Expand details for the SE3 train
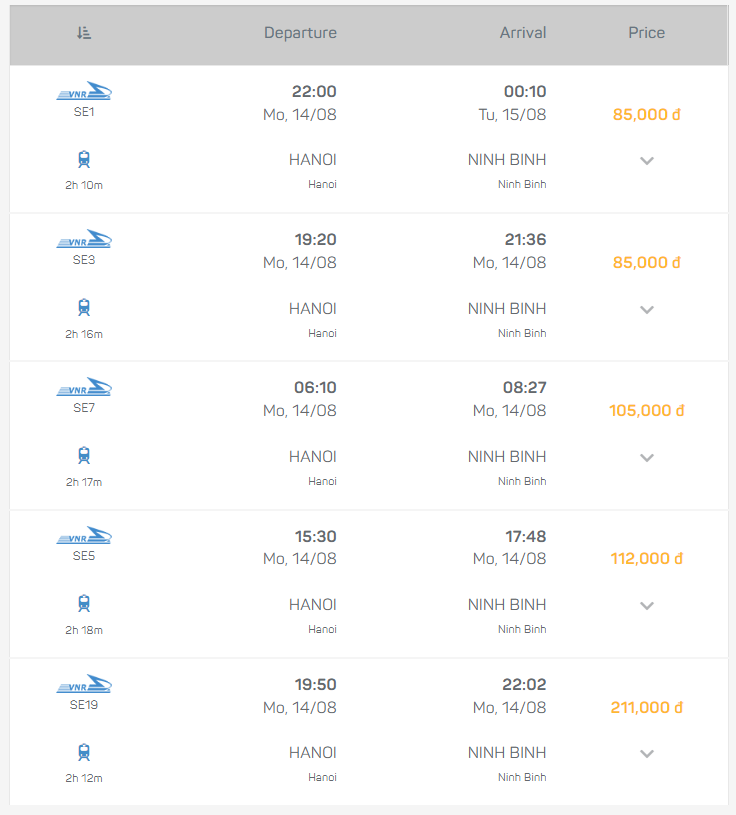Screen dimensions: 736x815 647,309
